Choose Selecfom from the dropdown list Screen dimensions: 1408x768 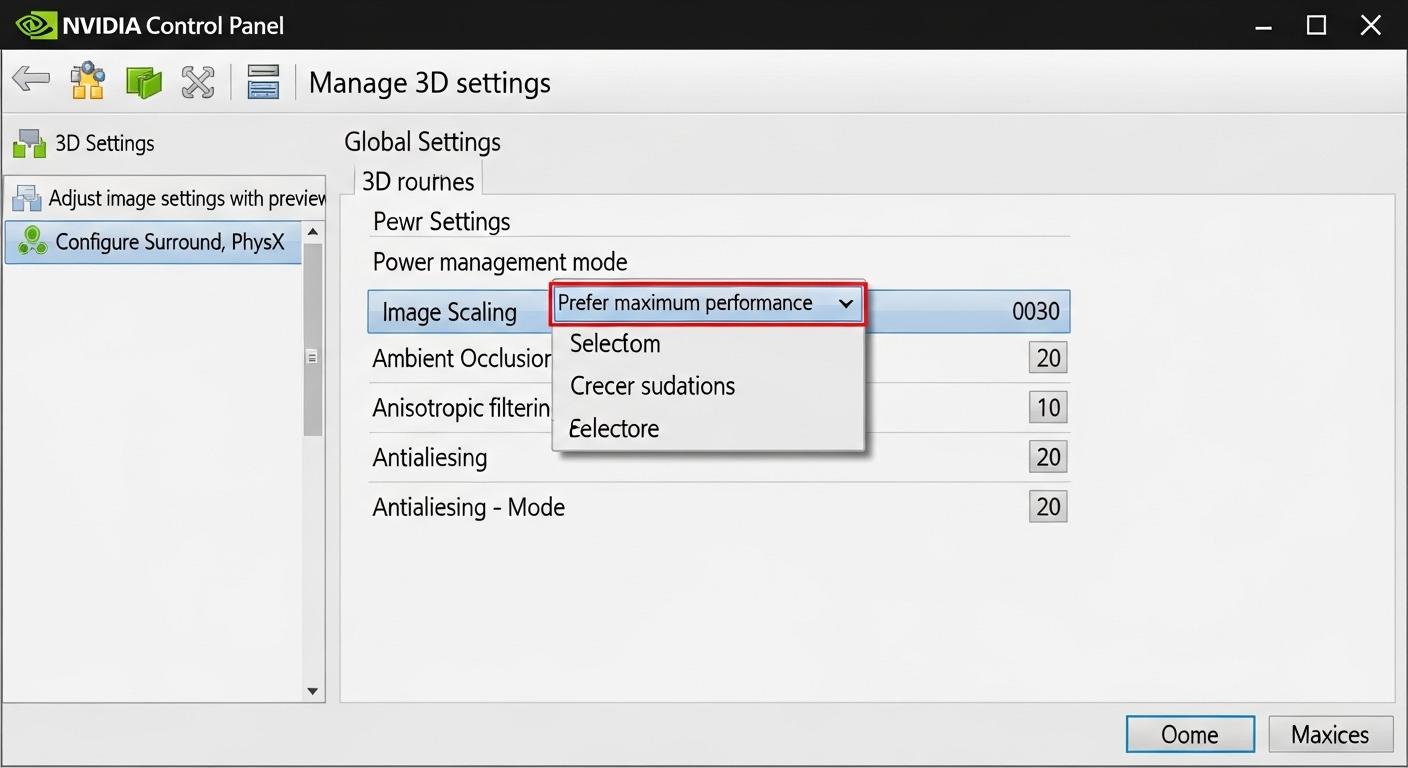tap(615, 344)
